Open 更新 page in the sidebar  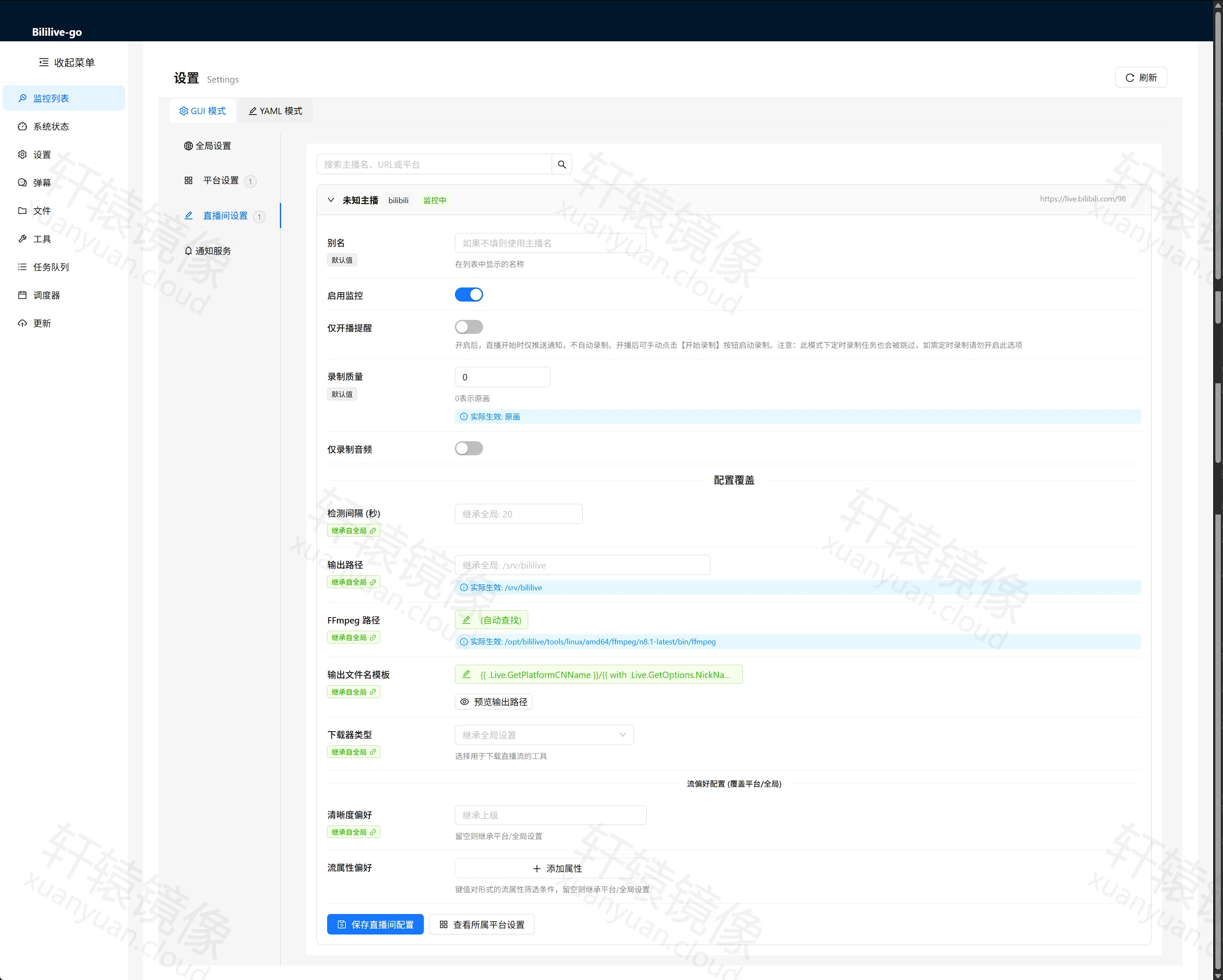(x=63, y=323)
